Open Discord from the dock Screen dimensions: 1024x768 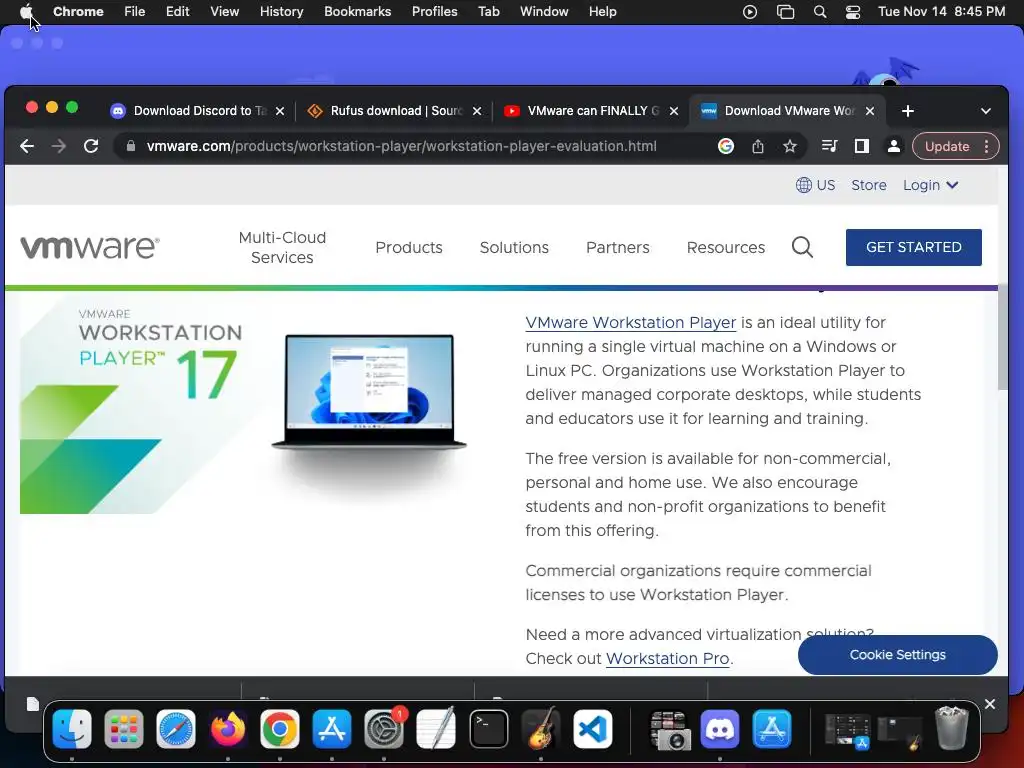click(720, 729)
